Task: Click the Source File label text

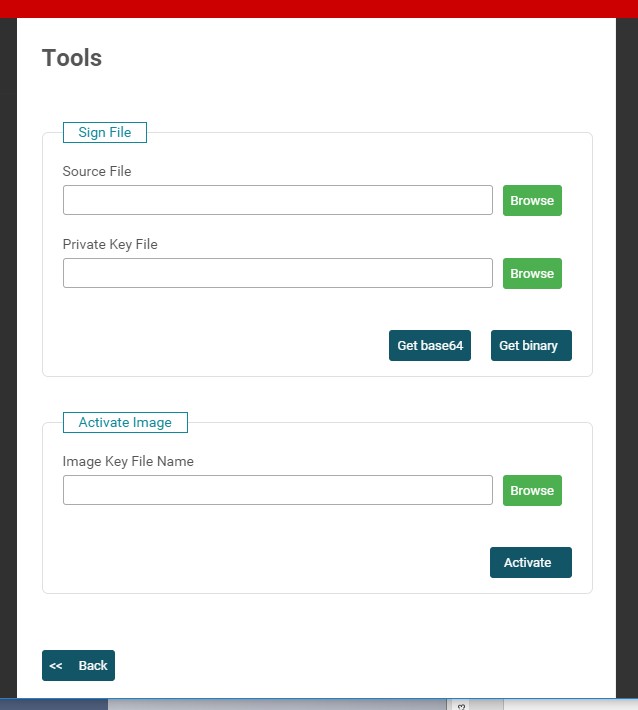Action: pos(97,171)
